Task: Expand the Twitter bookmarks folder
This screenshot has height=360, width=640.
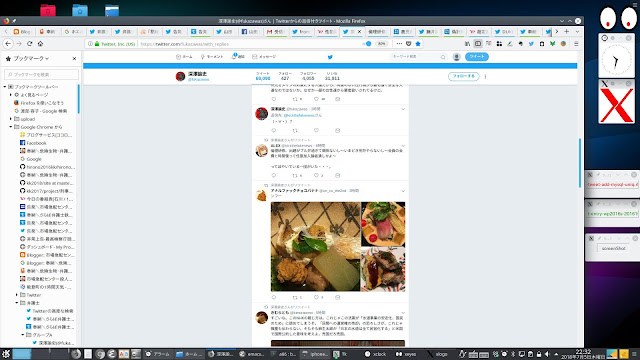Action: (x=17, y=295)
